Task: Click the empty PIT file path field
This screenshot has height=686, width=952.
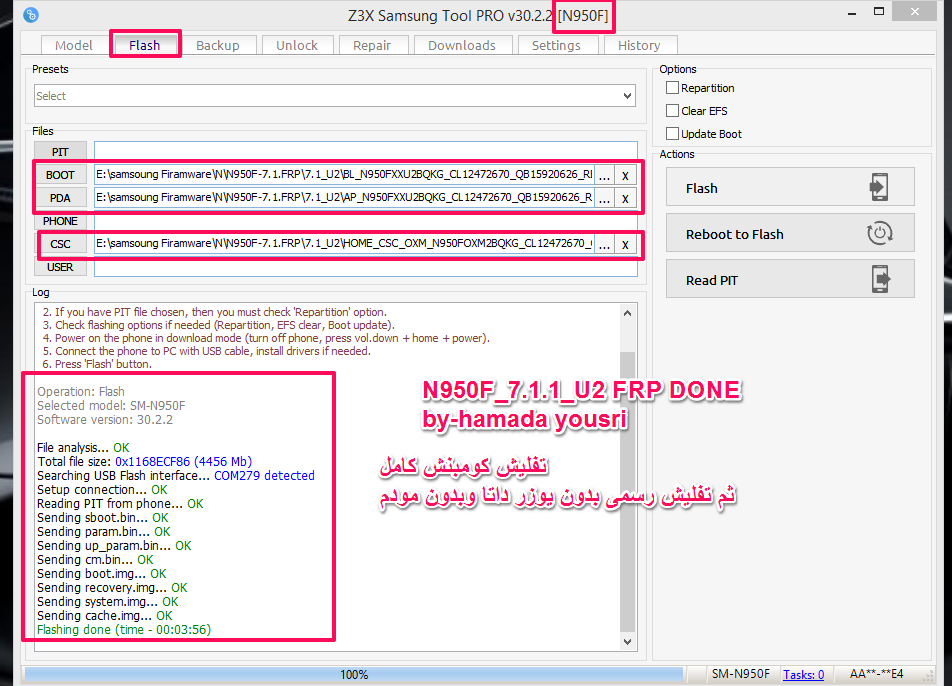Action: (366, 152)
